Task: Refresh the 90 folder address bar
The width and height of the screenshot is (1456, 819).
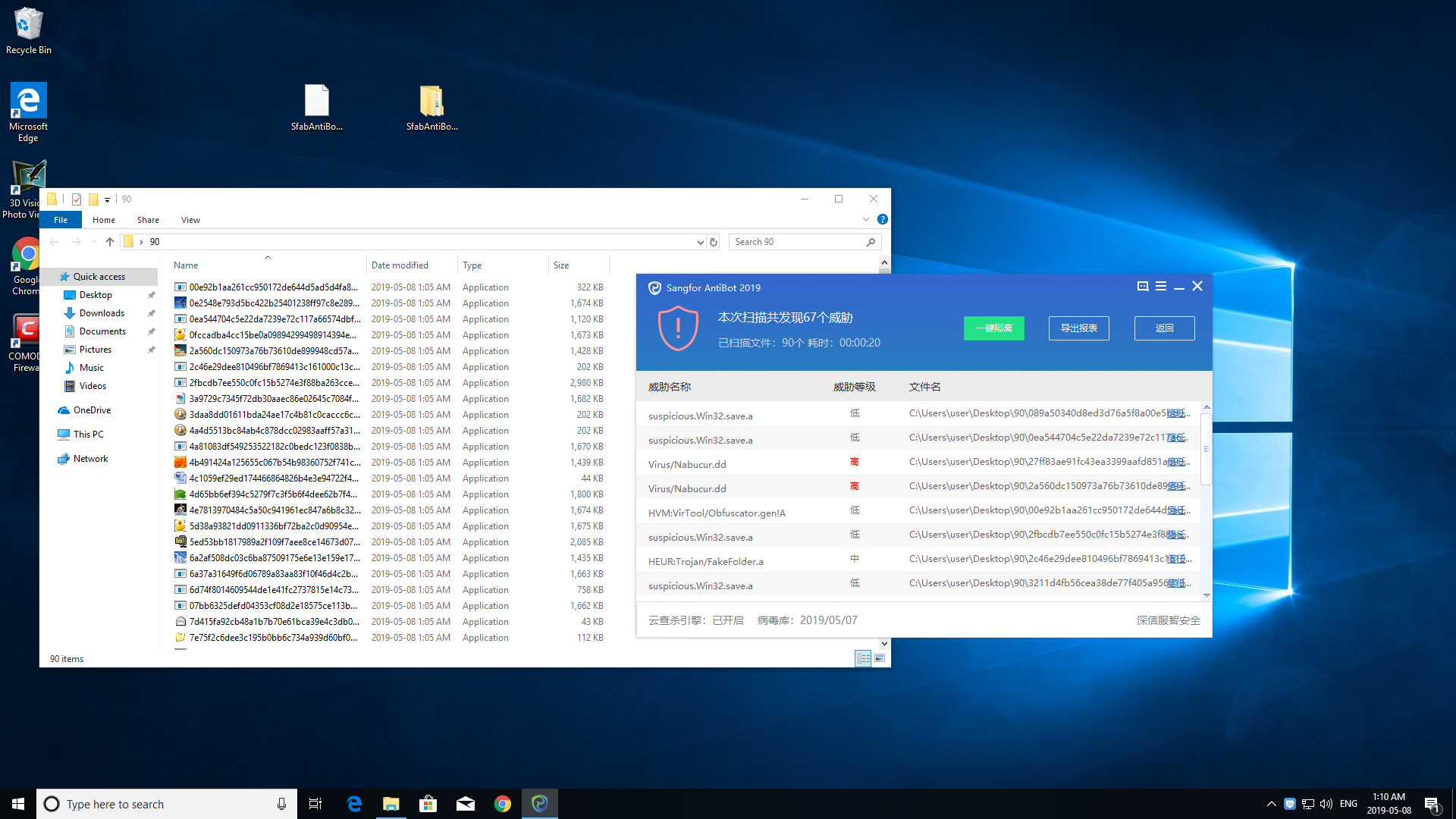Action: (714, 242)
